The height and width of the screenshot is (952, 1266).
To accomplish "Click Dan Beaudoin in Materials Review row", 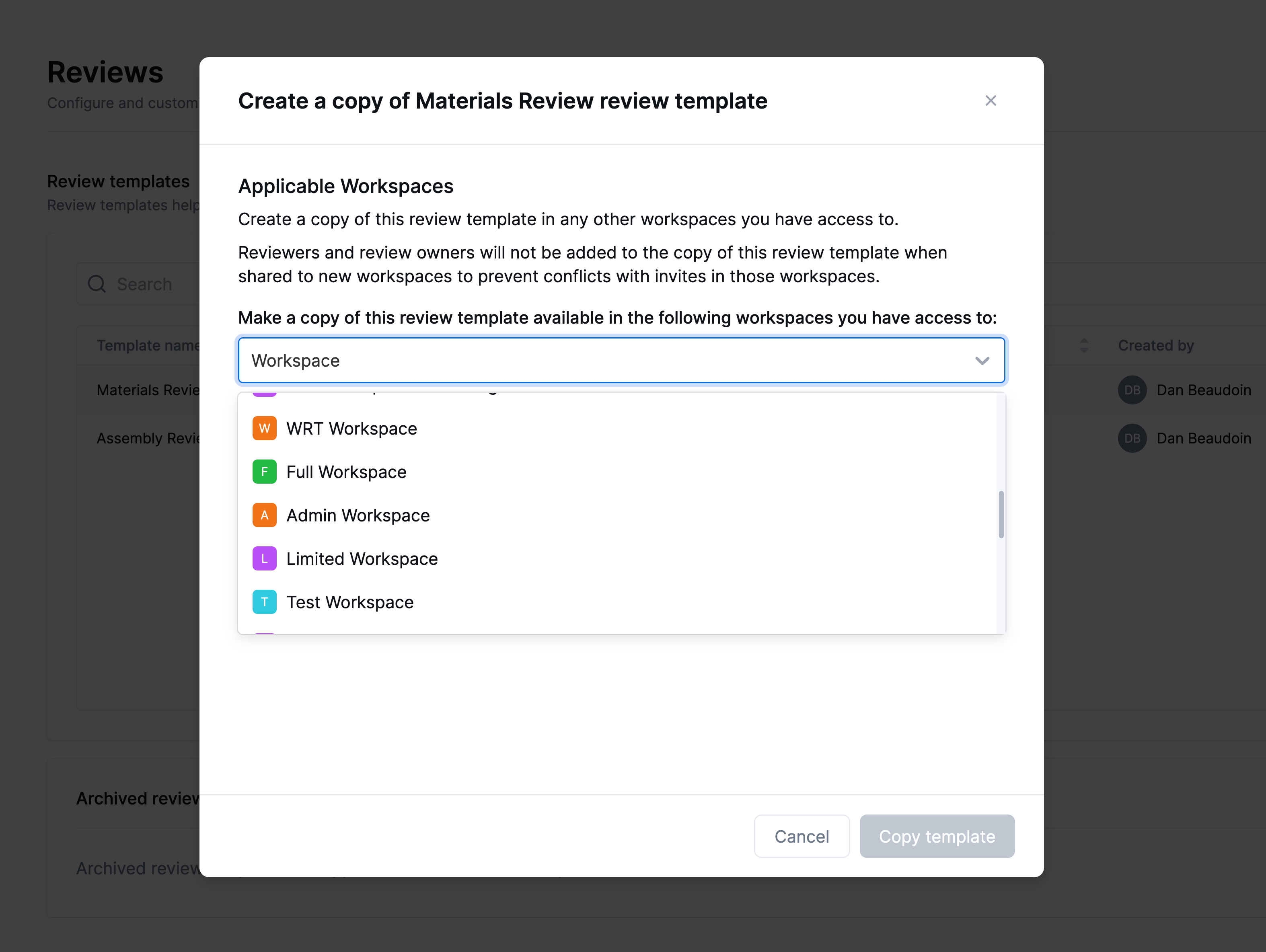I will [x=1204, y=390].
